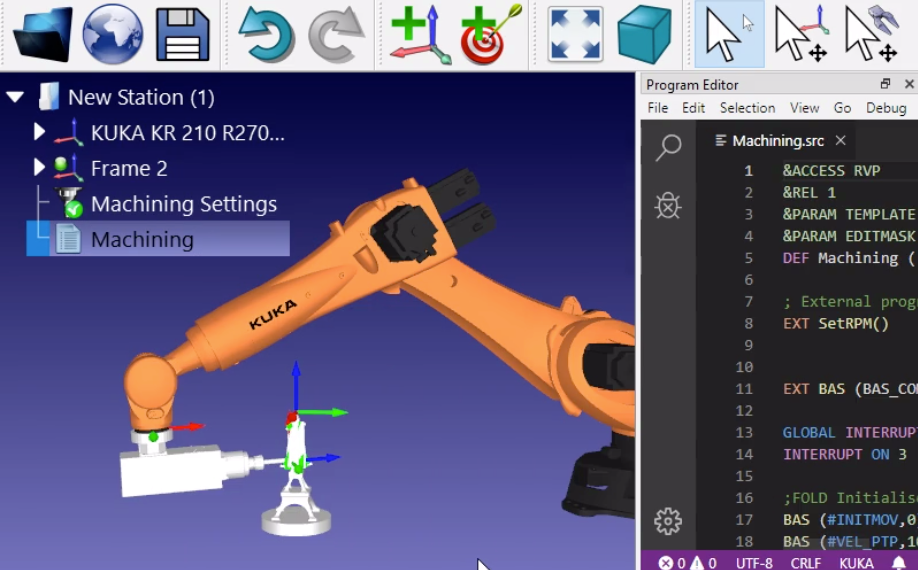
Task: Add a new reference frame
Action: tap(420, 35)
